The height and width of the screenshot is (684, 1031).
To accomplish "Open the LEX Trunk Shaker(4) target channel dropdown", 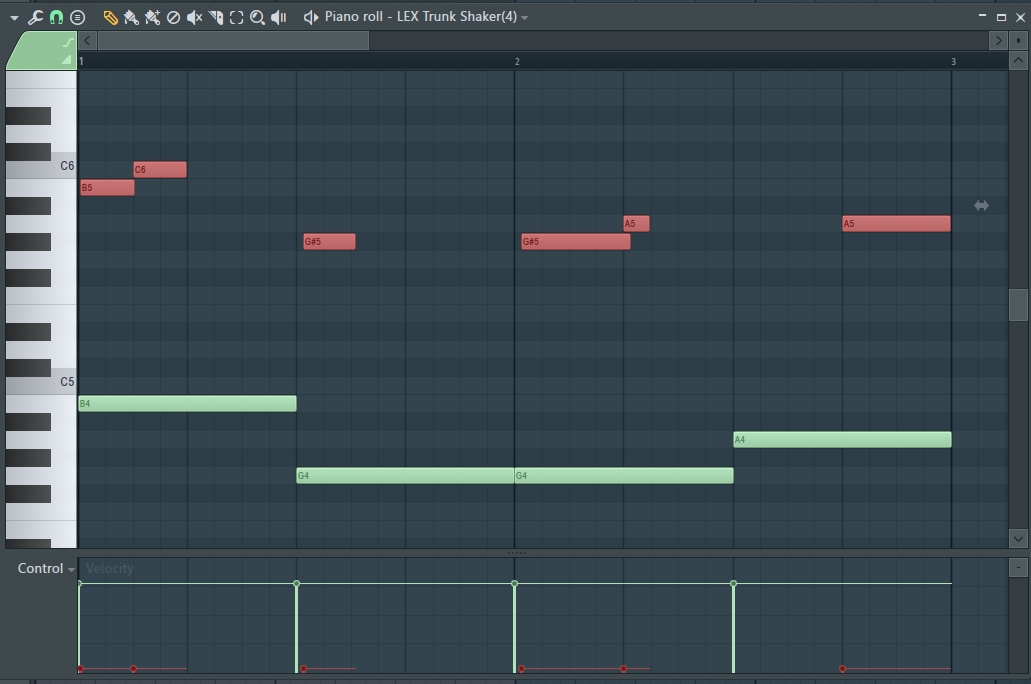I will pos(524,18).
